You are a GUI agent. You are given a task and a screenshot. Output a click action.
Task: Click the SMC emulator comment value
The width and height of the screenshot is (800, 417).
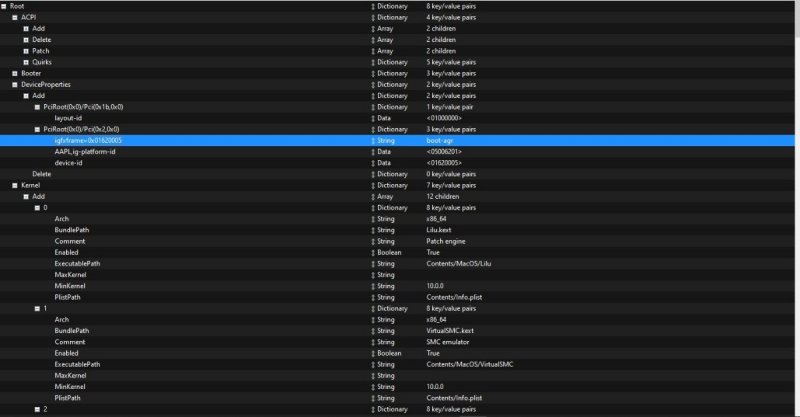tap(448, 342)
